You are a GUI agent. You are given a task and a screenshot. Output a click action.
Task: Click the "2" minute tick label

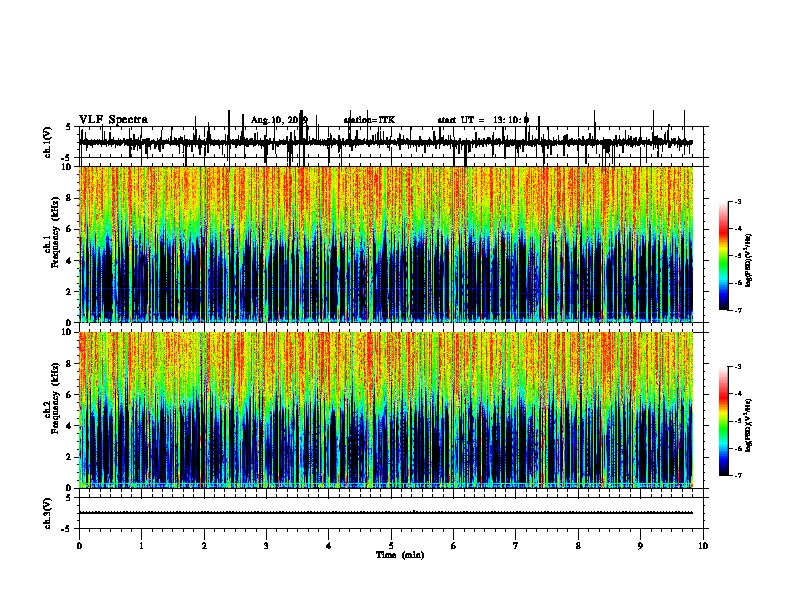click(x=204, y=546)
